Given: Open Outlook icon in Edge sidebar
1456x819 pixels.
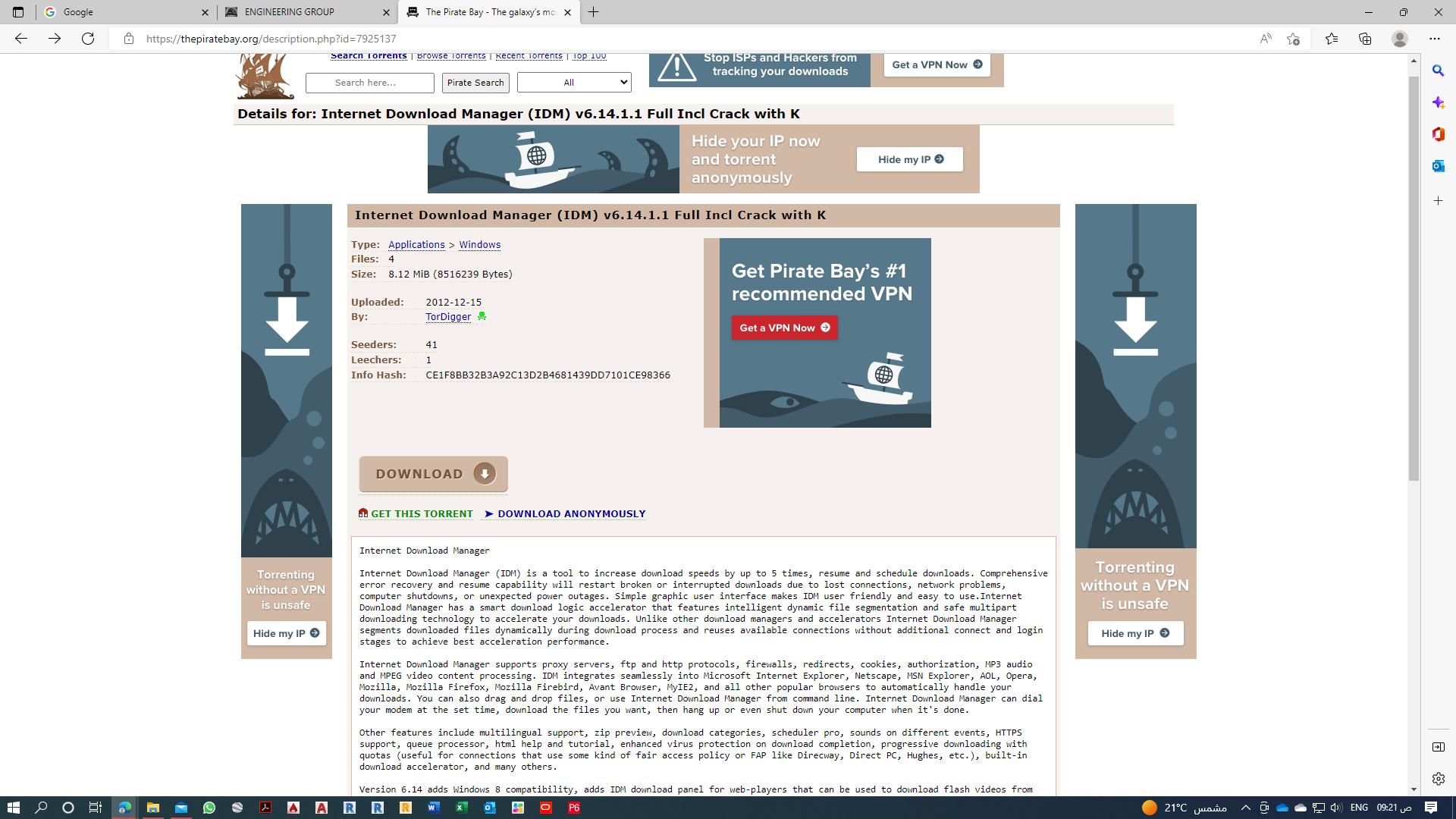Looking at the screenshot, I should 1438,166.
